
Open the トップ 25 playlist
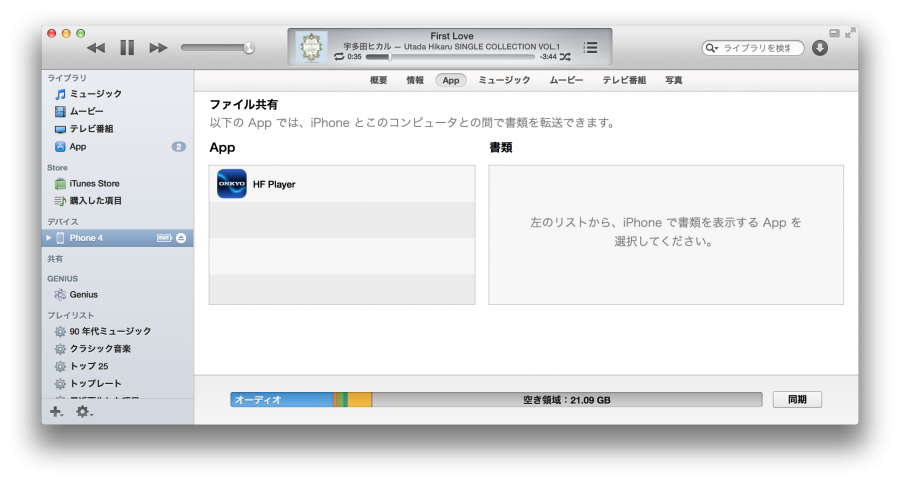coord(117,366)
